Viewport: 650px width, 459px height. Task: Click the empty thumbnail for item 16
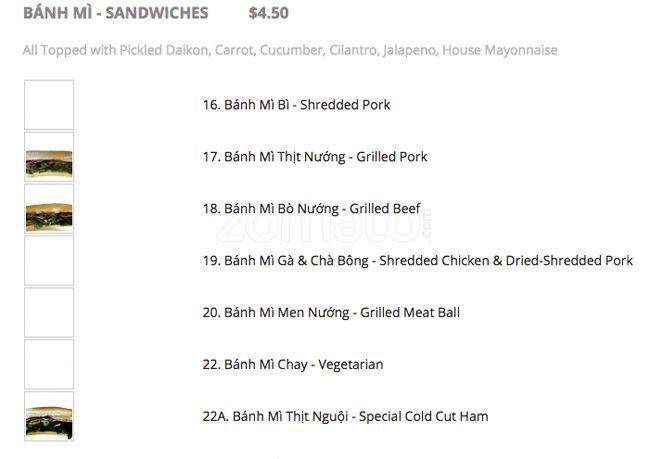click(49, 105)
